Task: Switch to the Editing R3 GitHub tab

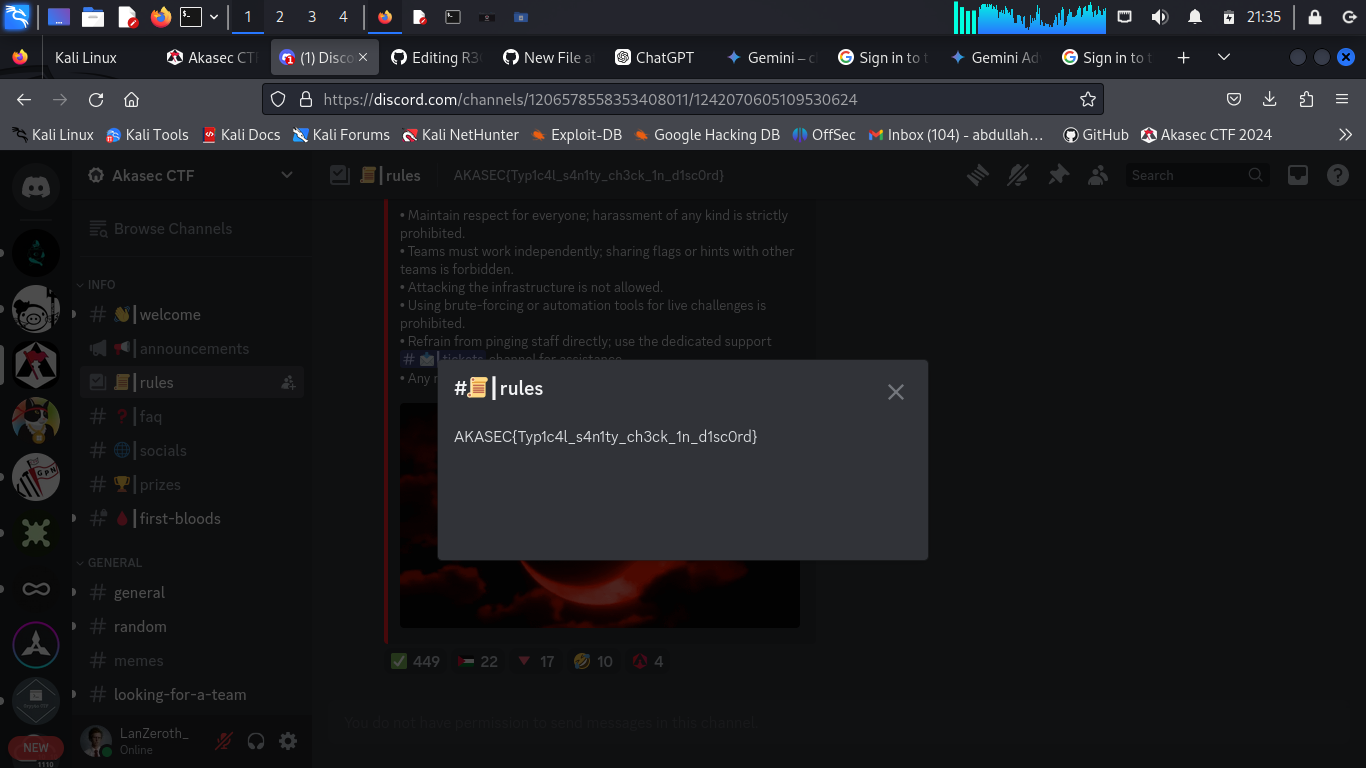Action: [x=436, y=58]
